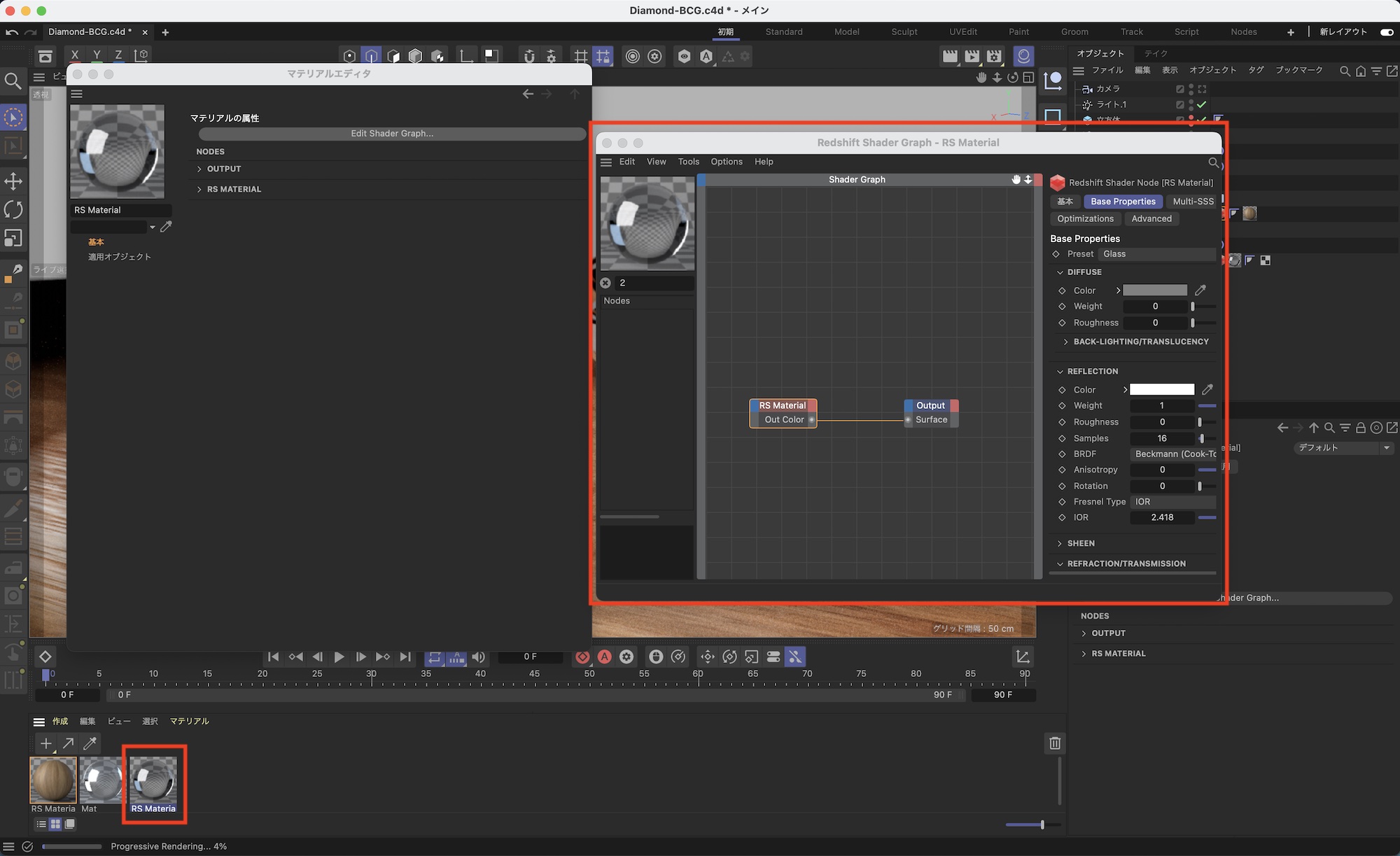The height and width of the screenshot is (856, 1400).
Task: Click the trash icon in material manager
Action: click(1055, 743)
